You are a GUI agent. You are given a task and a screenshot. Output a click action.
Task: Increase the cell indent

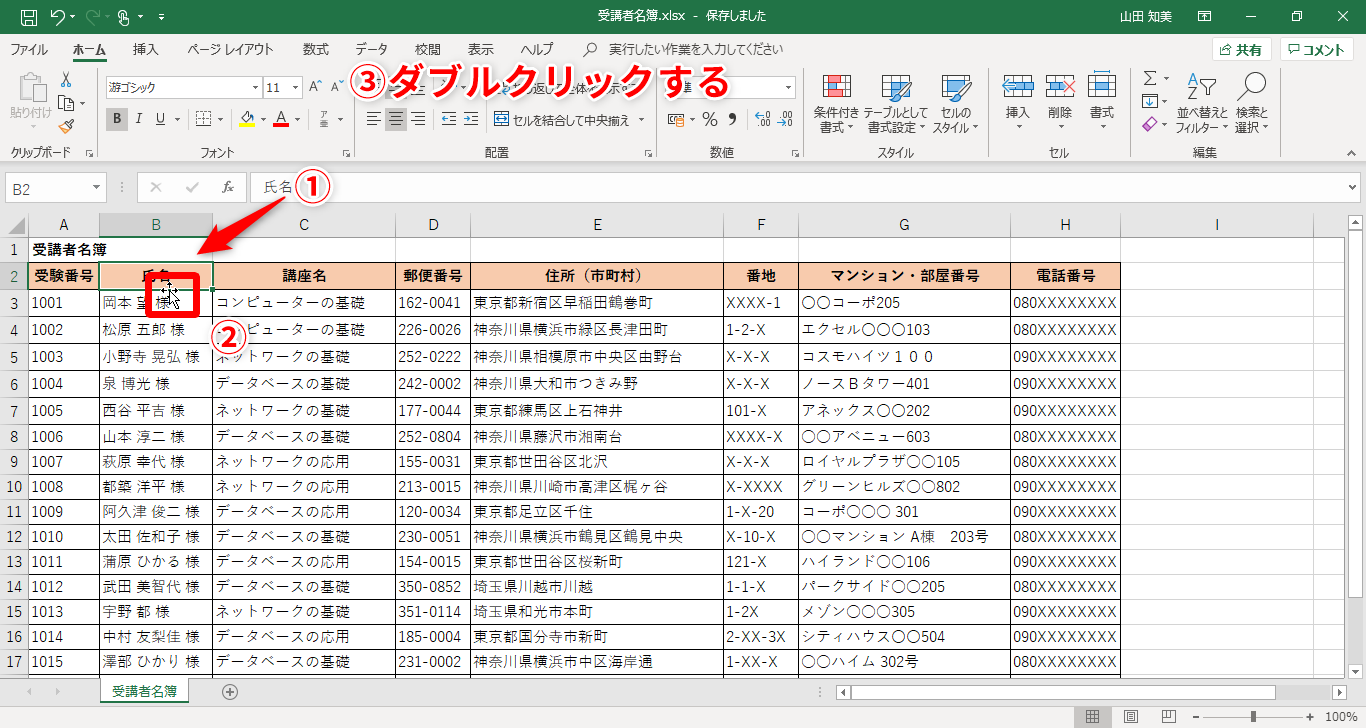[x=470, y=120]
